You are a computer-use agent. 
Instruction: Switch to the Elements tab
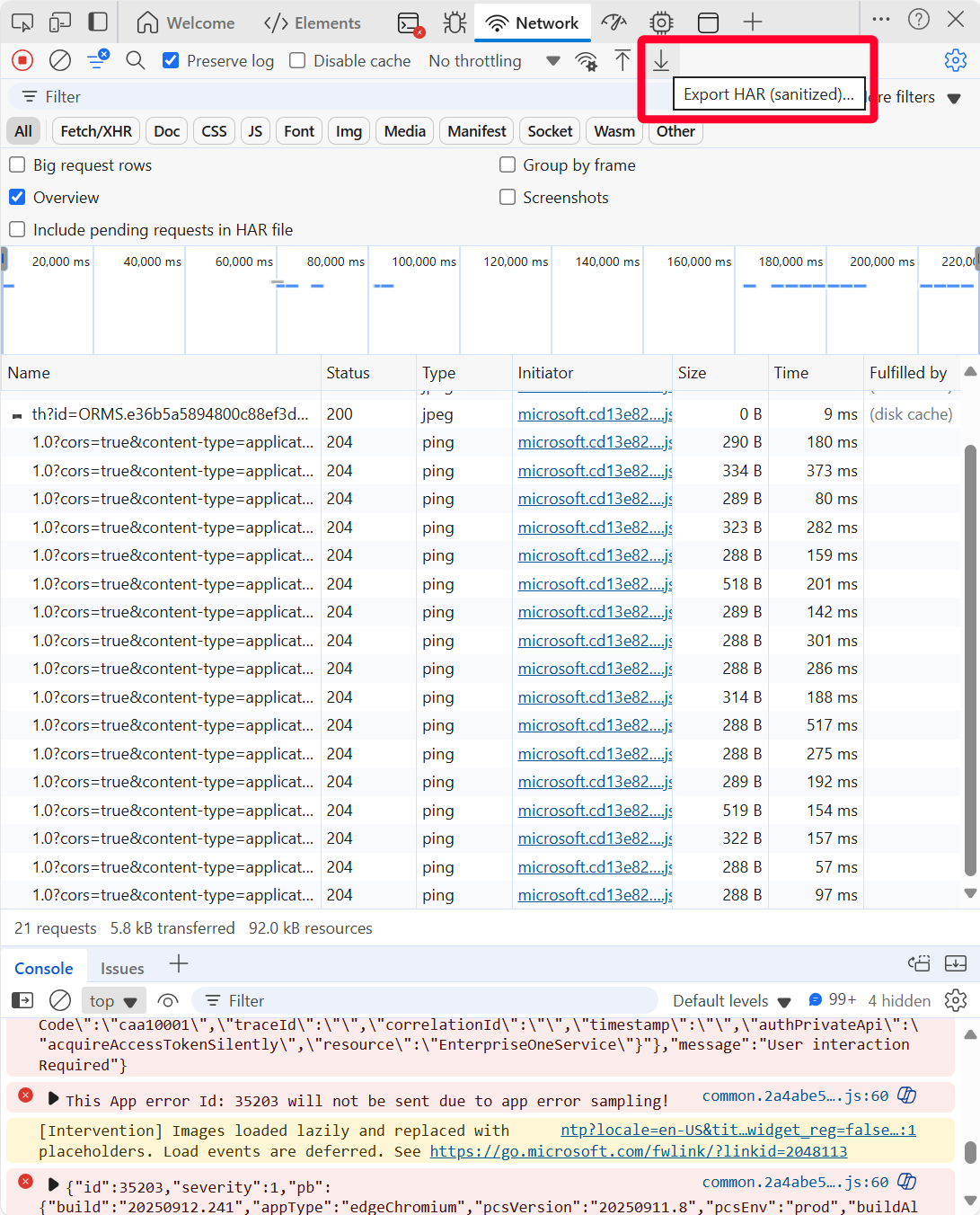(313, 22)
